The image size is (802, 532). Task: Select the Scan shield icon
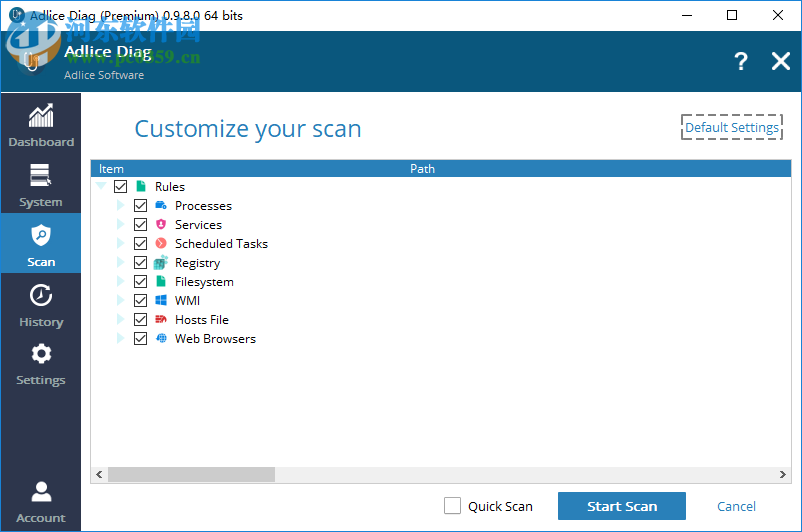pyautogui.click(x=41, y=236)
